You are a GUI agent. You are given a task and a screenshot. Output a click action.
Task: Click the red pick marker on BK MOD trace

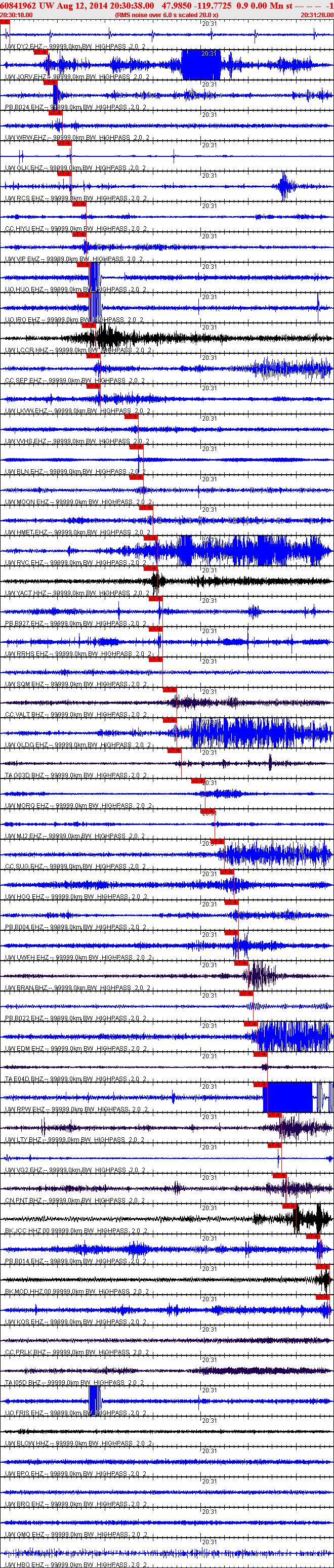pos(322,1267)
